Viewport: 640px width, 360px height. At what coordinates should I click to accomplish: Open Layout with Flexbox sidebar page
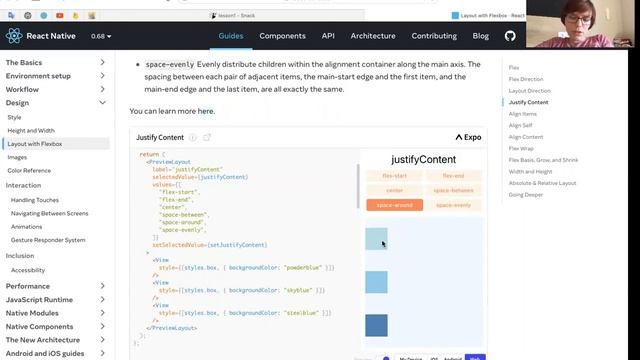coord(56,144)
